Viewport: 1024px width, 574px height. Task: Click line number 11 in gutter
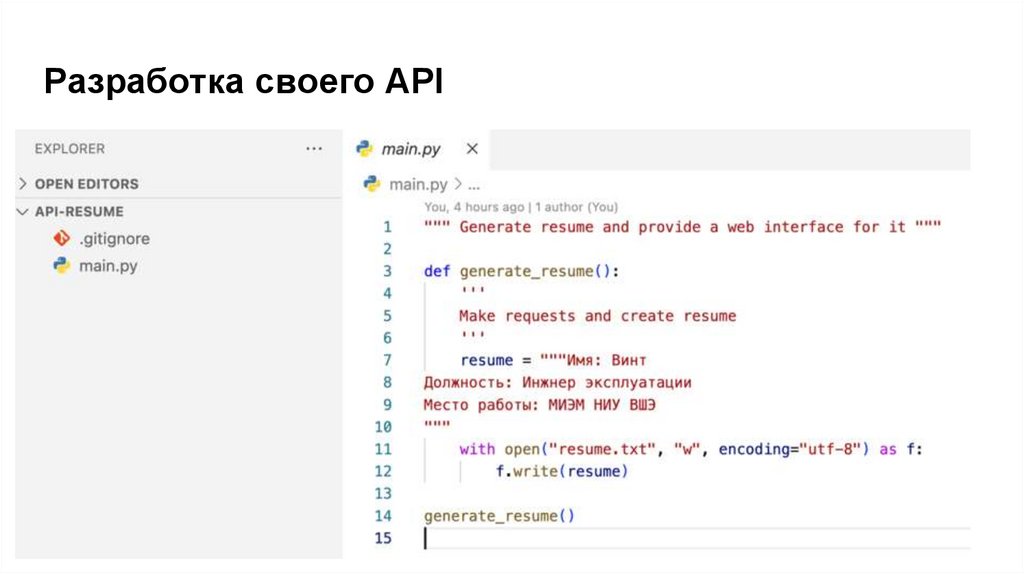383,449
